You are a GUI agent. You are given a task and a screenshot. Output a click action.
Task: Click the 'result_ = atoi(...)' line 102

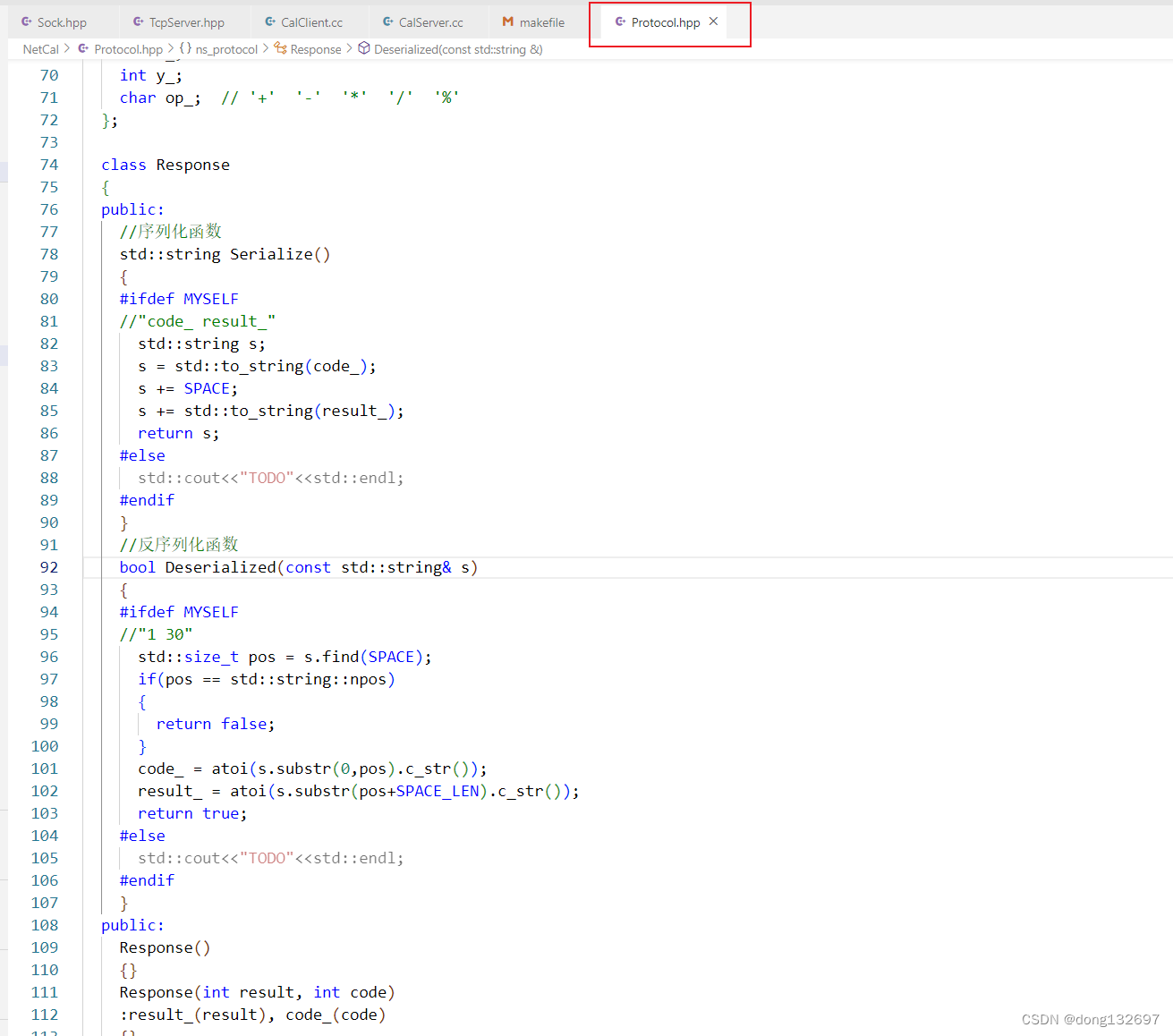point(359,791)
